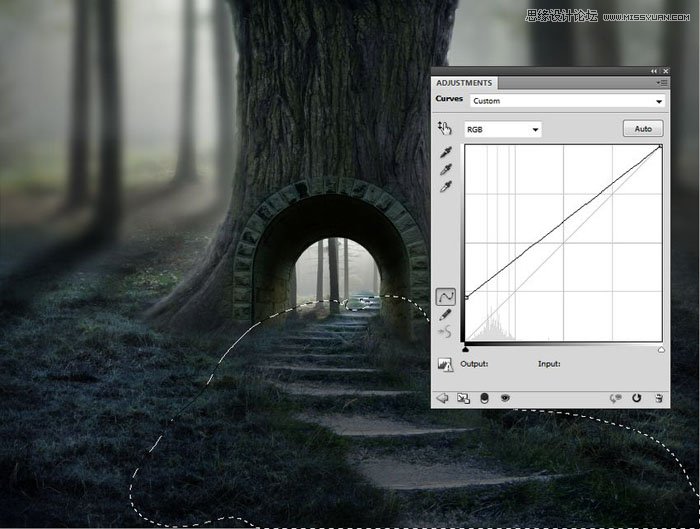700x529 pixels.
Task: Open Adjustments panel flyout menu
Action: pos(662,83)
